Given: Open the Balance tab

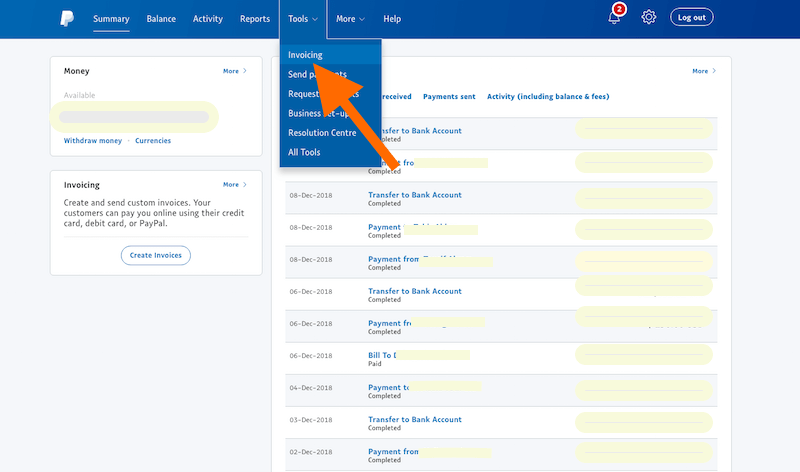Looking at the screenshot, I should pyautogui.click(x=161, y=19).
